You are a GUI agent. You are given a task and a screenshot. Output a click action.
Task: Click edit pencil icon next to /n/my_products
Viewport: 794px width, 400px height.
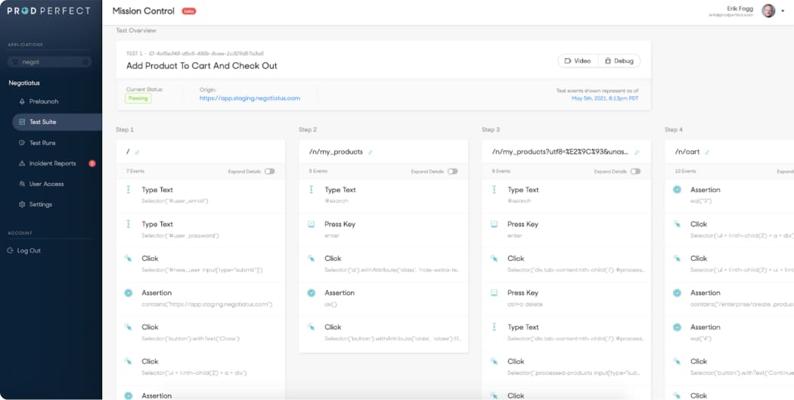click(x=370, y=152)
